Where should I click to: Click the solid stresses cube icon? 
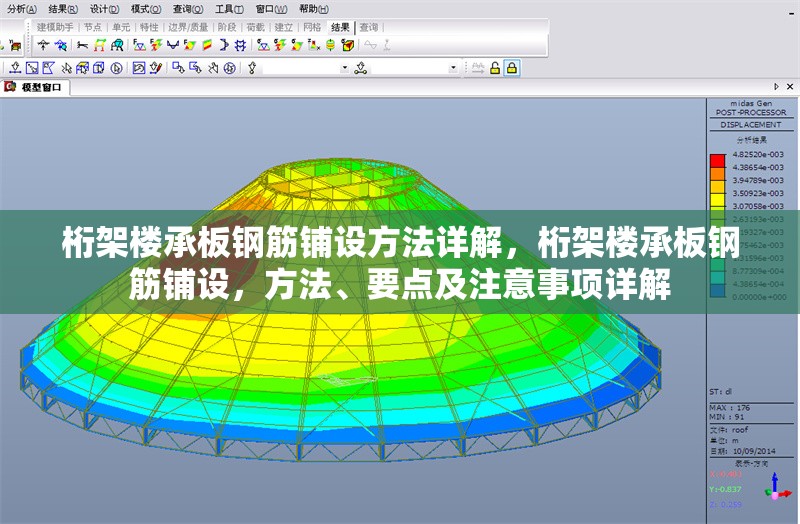tap(348, 45)
